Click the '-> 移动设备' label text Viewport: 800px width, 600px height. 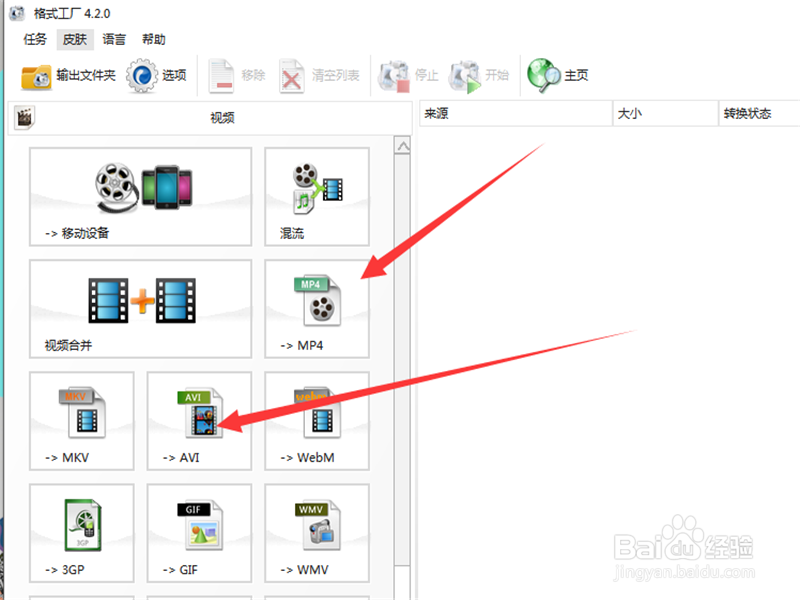(x=77, y=233)
